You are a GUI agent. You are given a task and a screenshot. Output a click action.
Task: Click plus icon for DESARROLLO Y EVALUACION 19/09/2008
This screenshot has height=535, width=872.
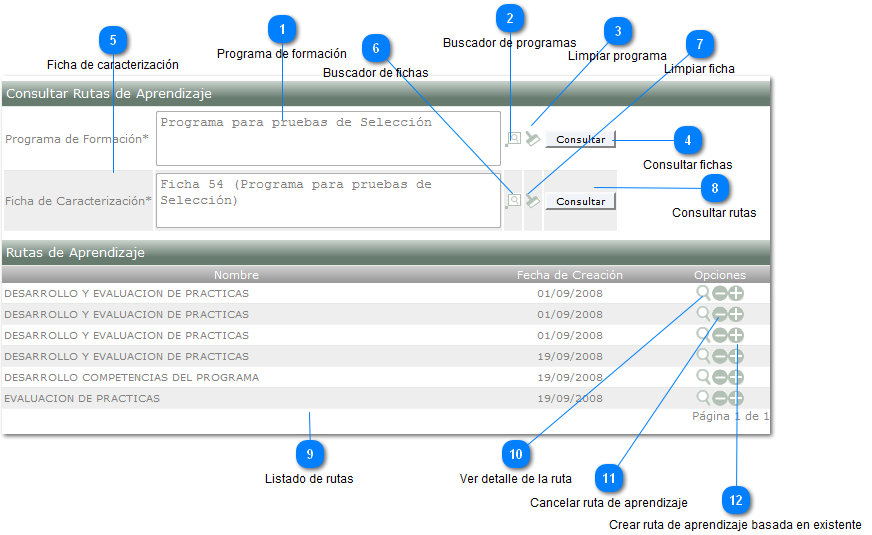click(x=736, y=357)
